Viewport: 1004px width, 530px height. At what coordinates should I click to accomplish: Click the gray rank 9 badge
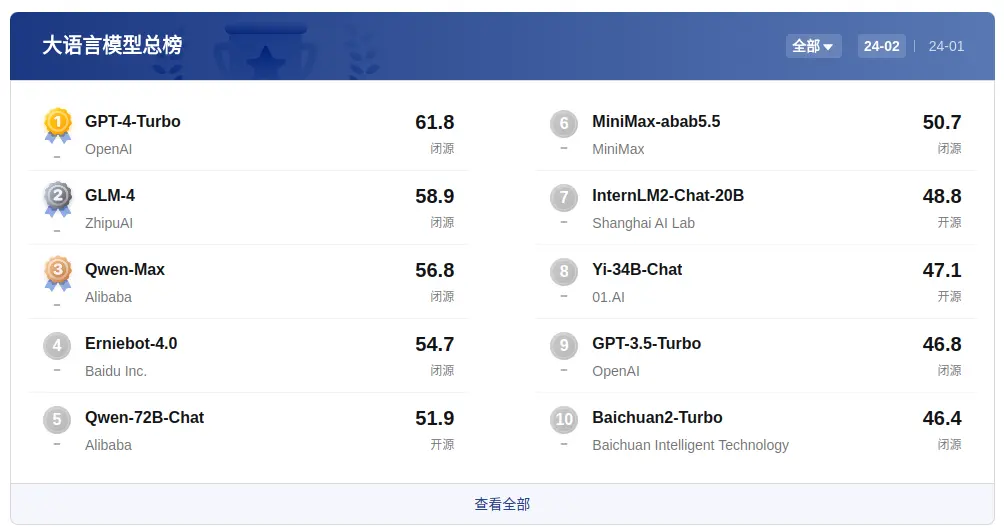(x=564, y=346)
